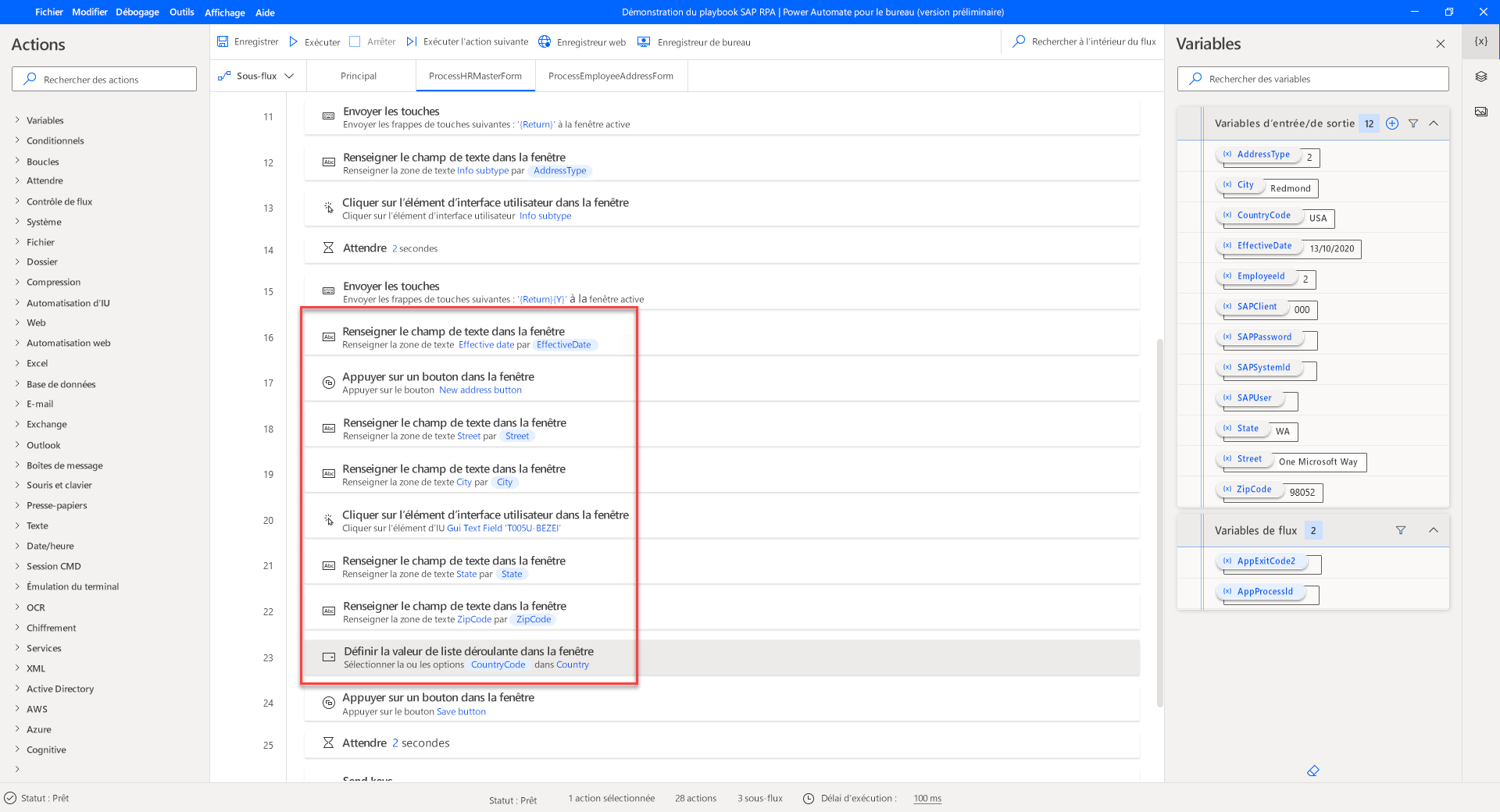Screen dimensions: 1500x812
Task: Open the Sous-flux dropdown
Action: tap(289, 76)
